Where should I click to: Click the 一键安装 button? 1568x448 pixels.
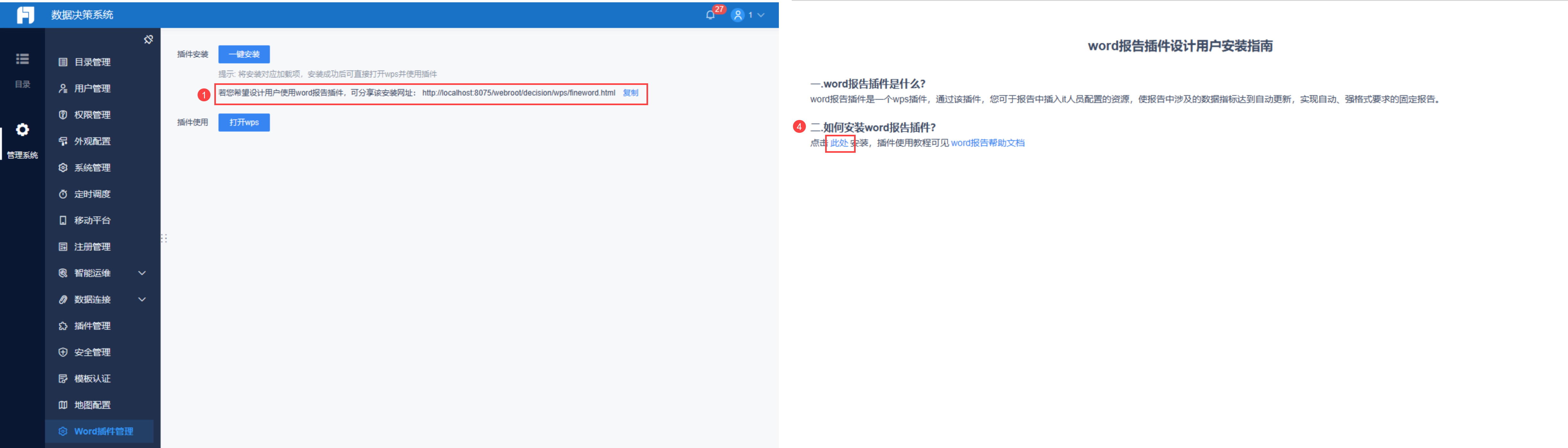tap(244, 54)
